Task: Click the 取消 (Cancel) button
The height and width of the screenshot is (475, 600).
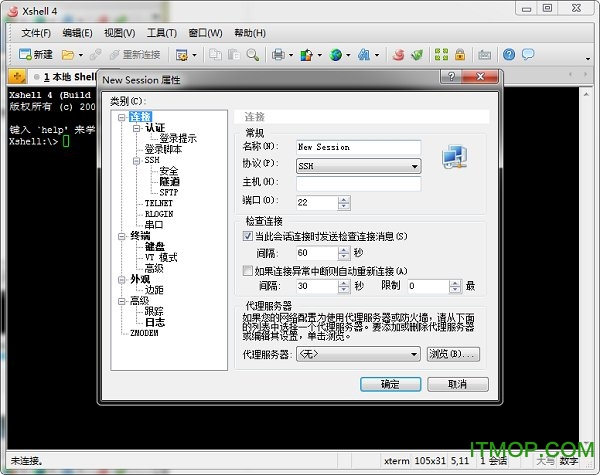Action: point(458,384)
